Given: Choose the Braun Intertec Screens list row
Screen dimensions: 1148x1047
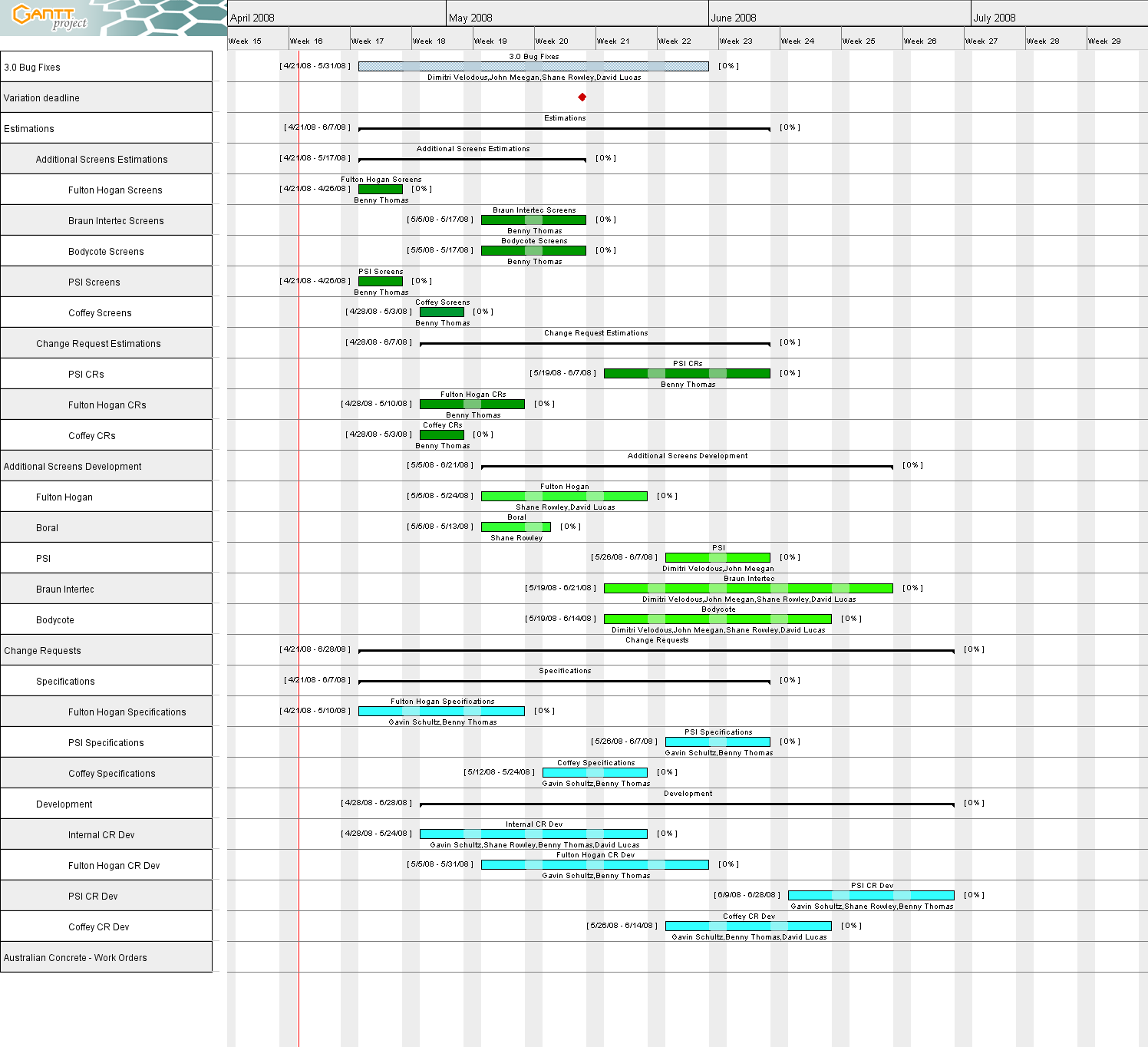Looking at the screenshot, I should [115, 220].
